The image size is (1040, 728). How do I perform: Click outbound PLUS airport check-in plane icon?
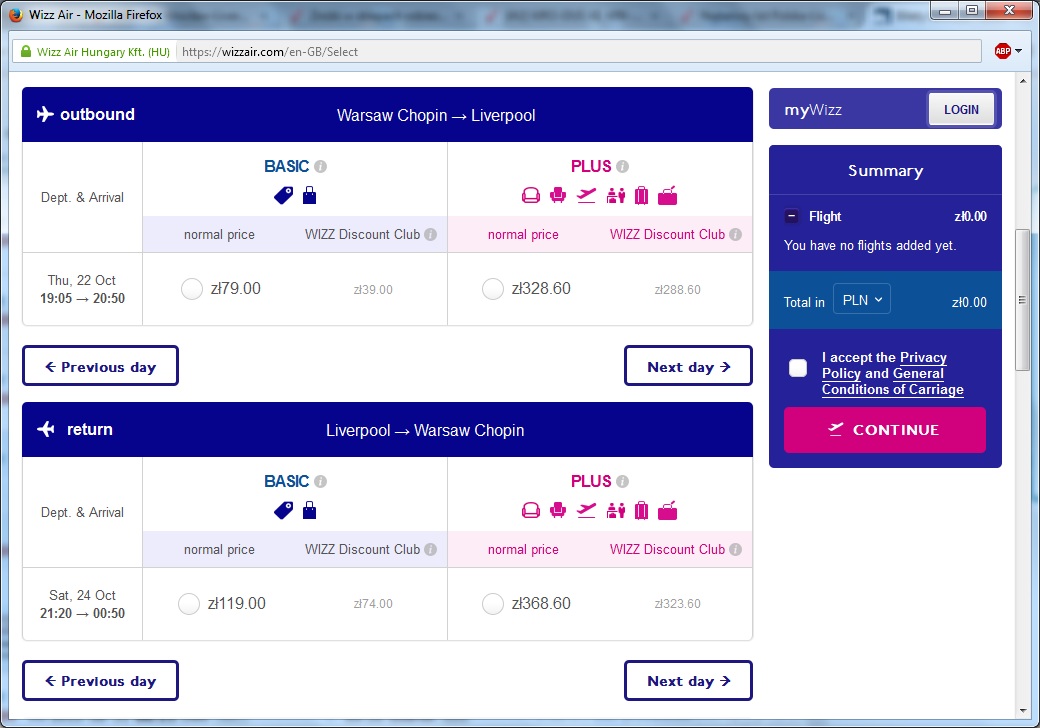586,196
